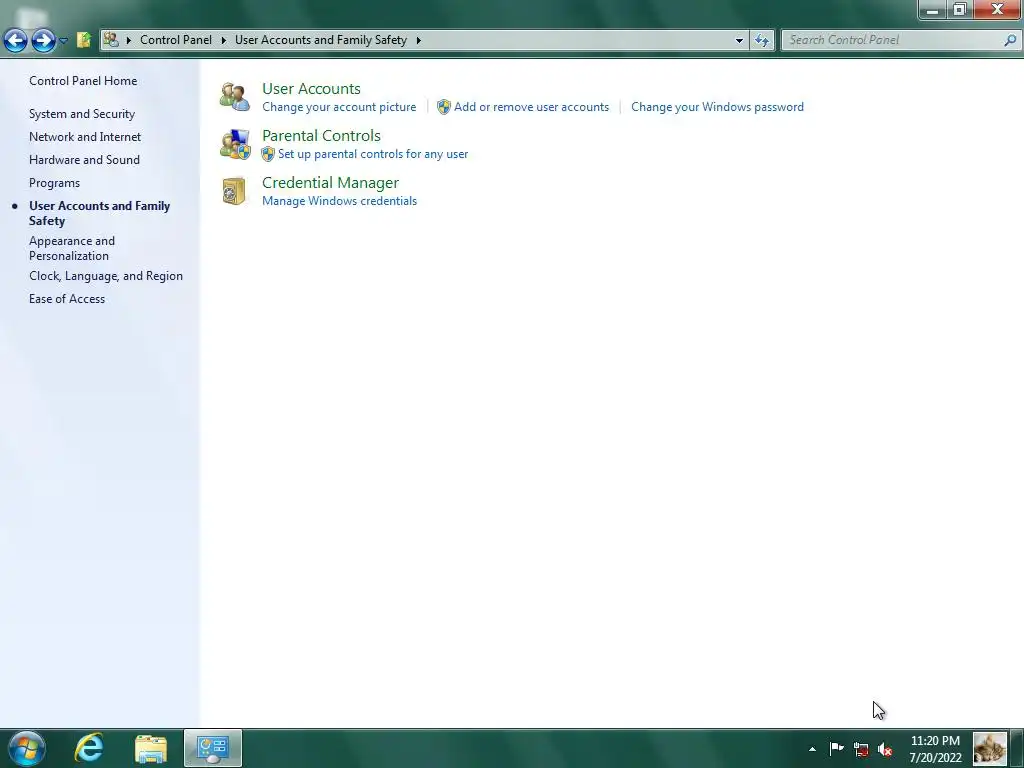Show hidden tray icons arrow

tap(812, 749)
